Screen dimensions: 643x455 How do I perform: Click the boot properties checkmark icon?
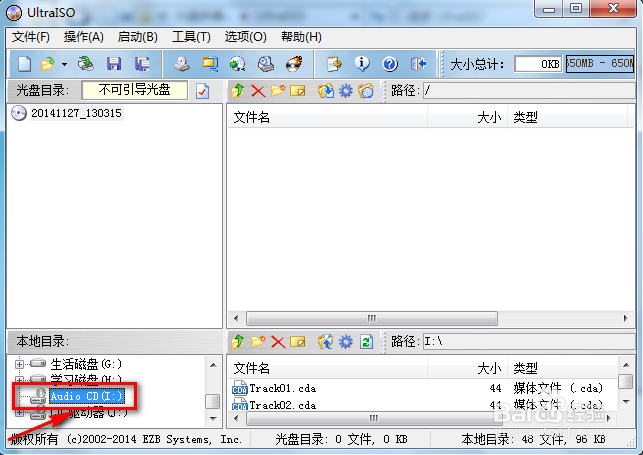click(202, 91)
